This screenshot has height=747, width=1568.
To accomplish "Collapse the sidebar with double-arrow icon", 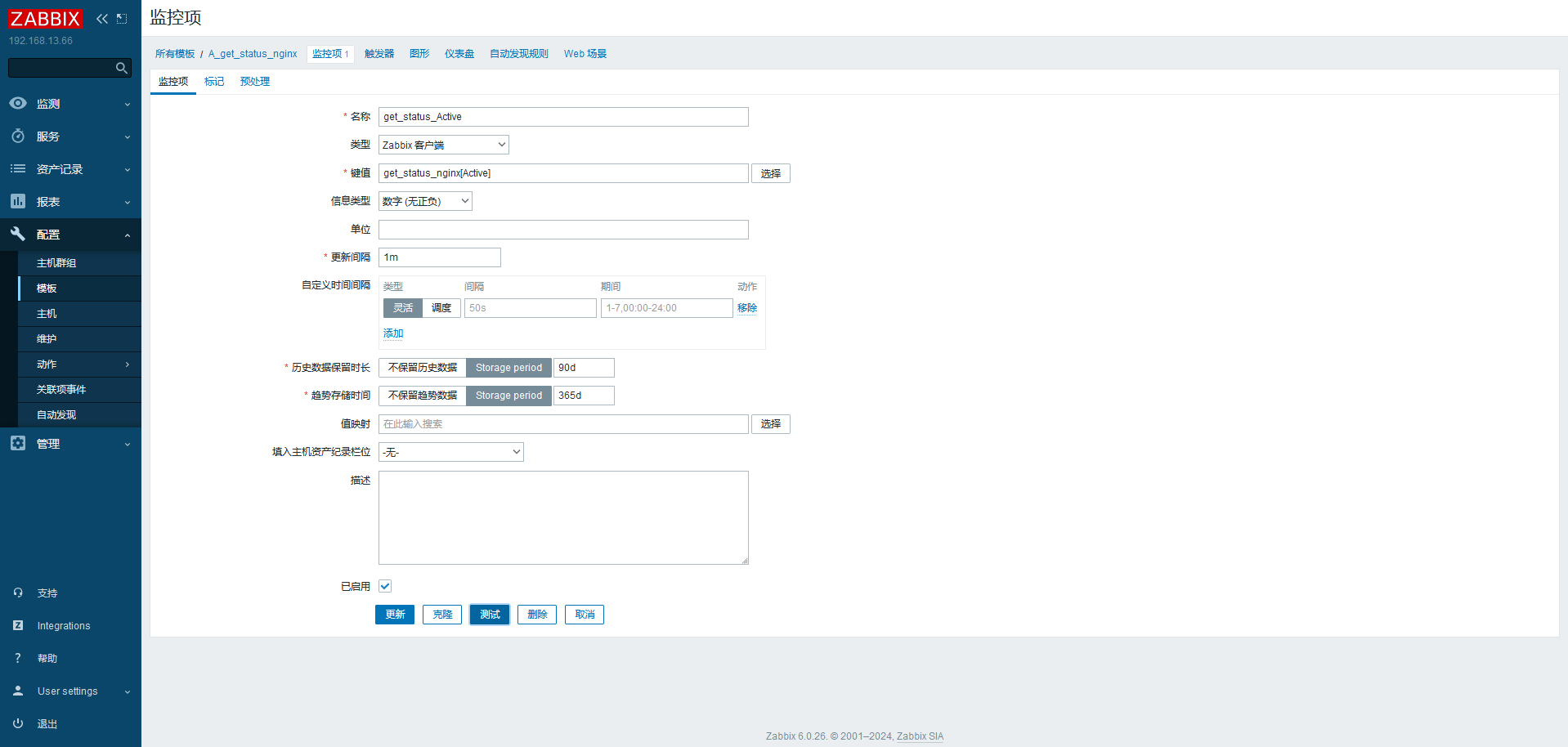I will 102,19.
